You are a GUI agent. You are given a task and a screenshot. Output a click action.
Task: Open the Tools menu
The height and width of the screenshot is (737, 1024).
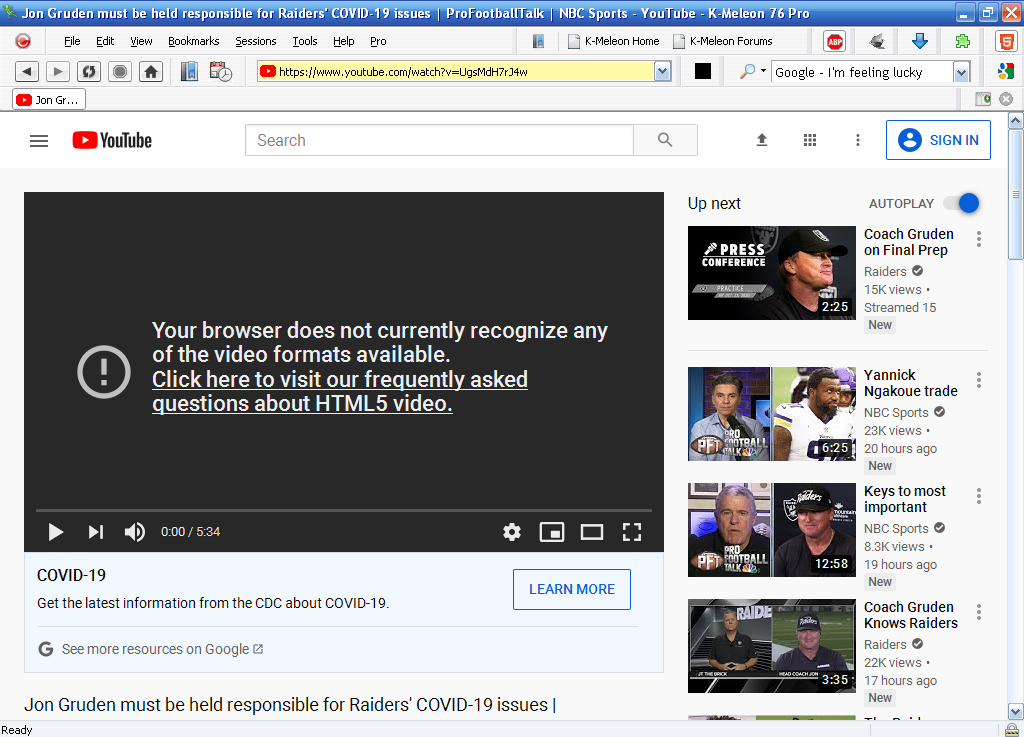pyautogui.click(x=304, y=41)
